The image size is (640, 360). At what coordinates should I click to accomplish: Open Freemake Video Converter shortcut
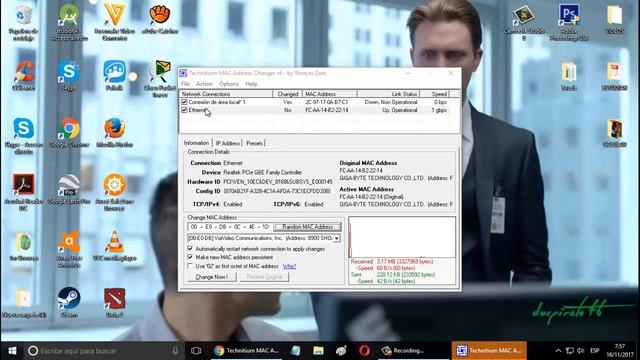[115, 23]
